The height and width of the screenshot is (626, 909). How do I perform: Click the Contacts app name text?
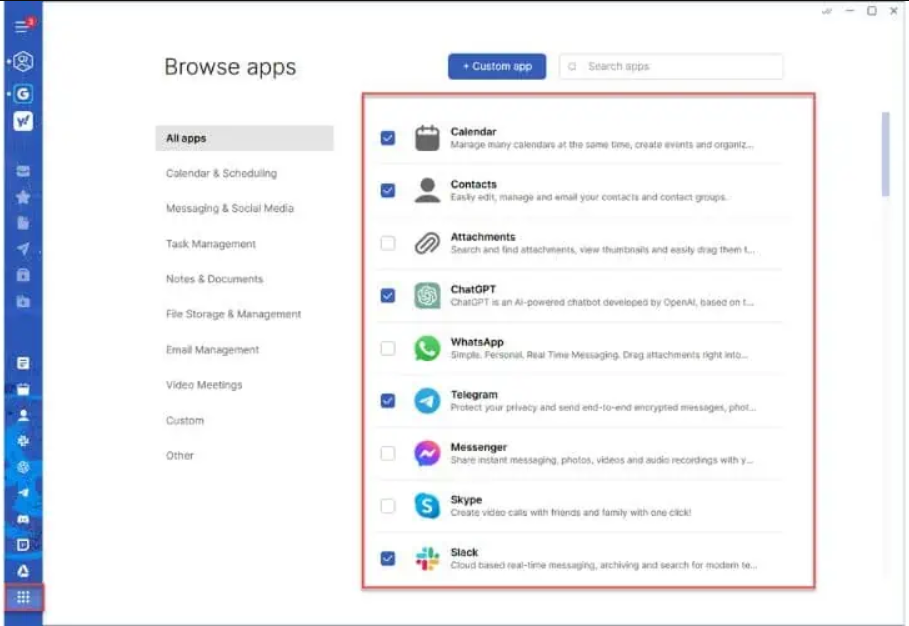point(474,184)
